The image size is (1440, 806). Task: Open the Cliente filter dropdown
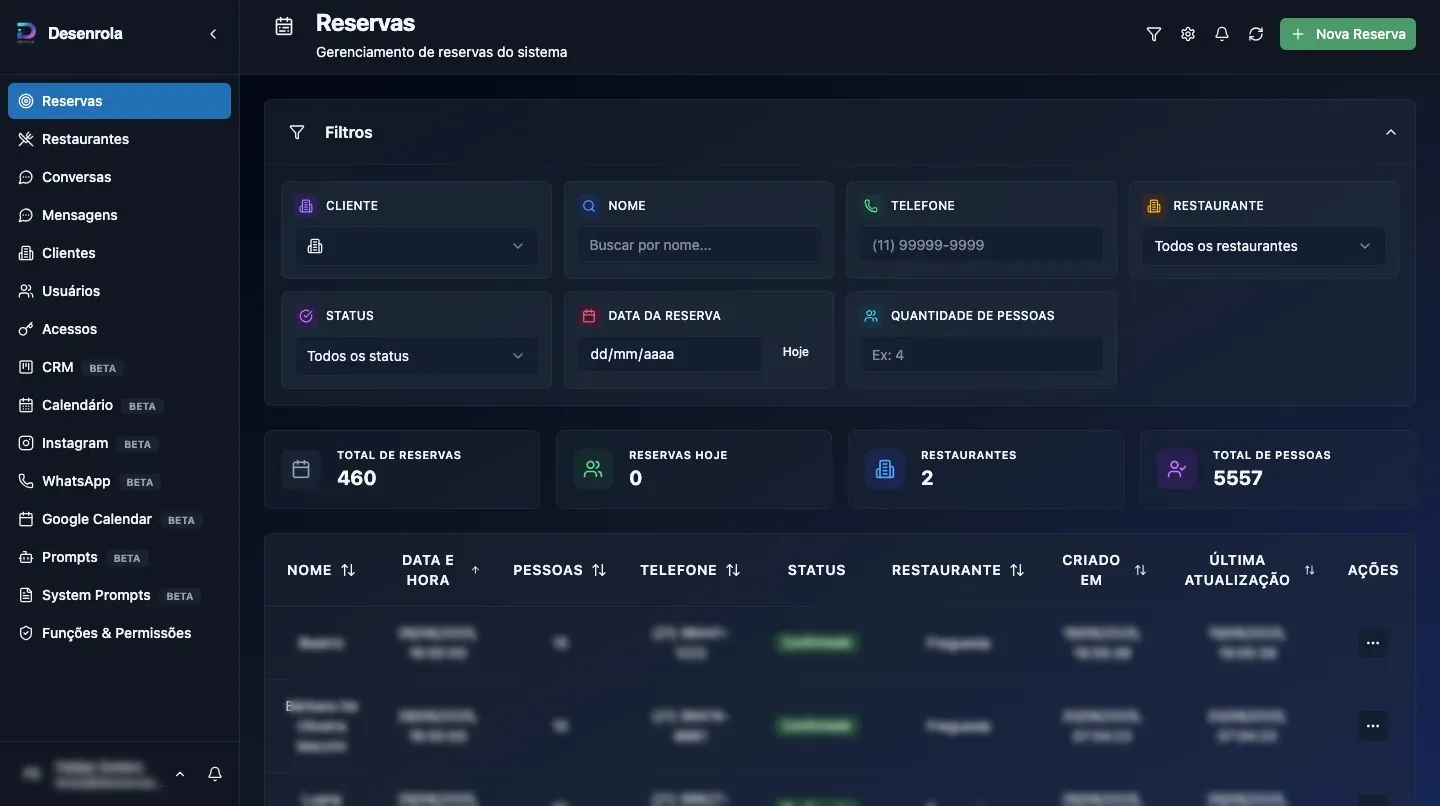[416, 246]
